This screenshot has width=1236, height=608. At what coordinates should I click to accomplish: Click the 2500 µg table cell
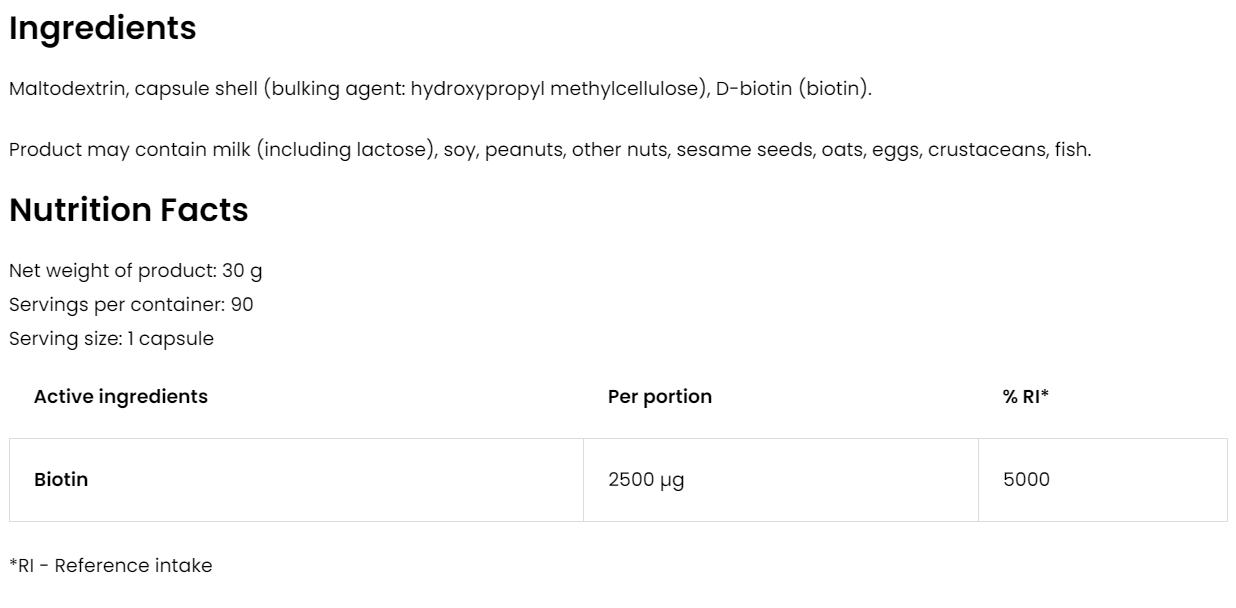(x=646, y=480)
